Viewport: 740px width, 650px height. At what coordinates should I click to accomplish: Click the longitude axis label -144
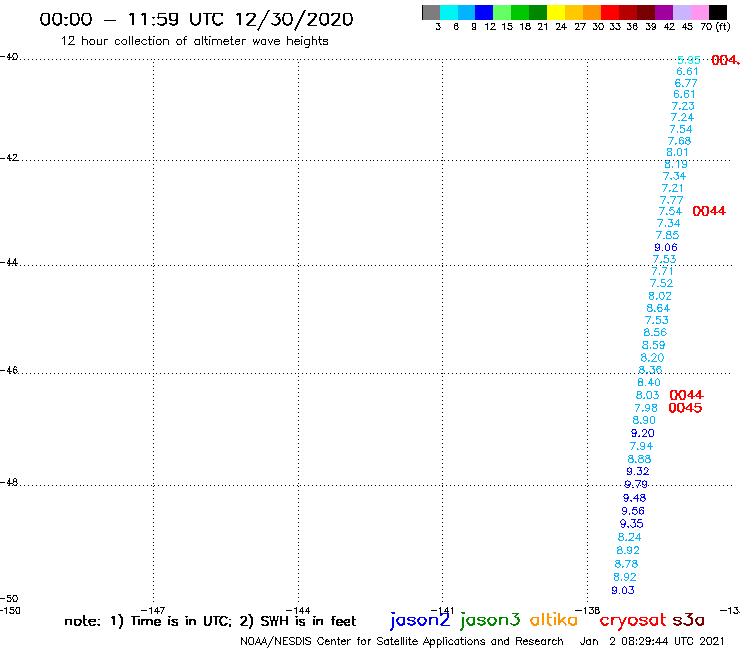[298, 610]
